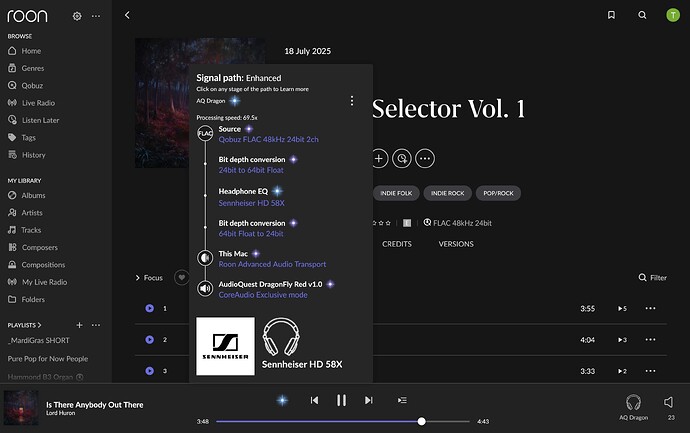Skip to the next track
Viewport: 690px width, 433px height.
(x=368, y=400)
